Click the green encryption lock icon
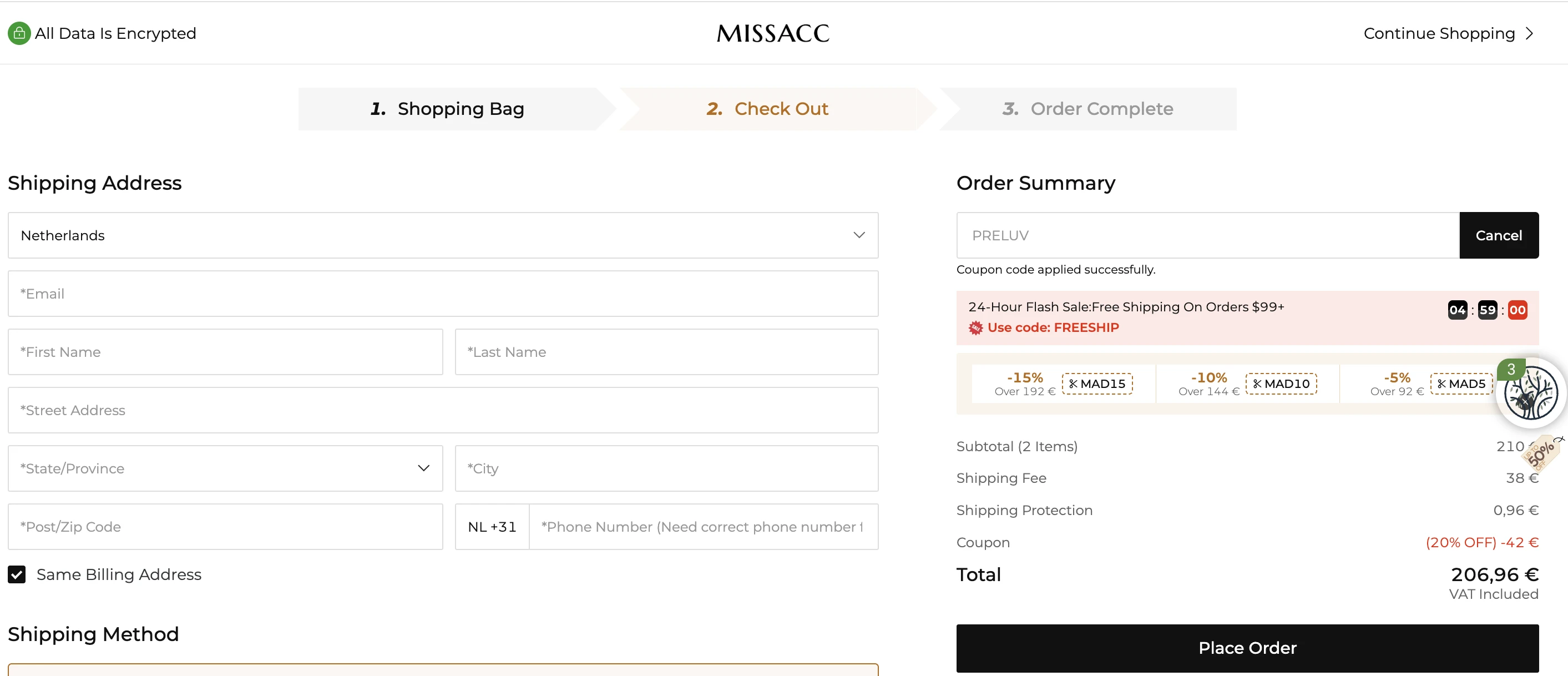Viewport: 1568px width, 676px height. [x=19, y=33]
